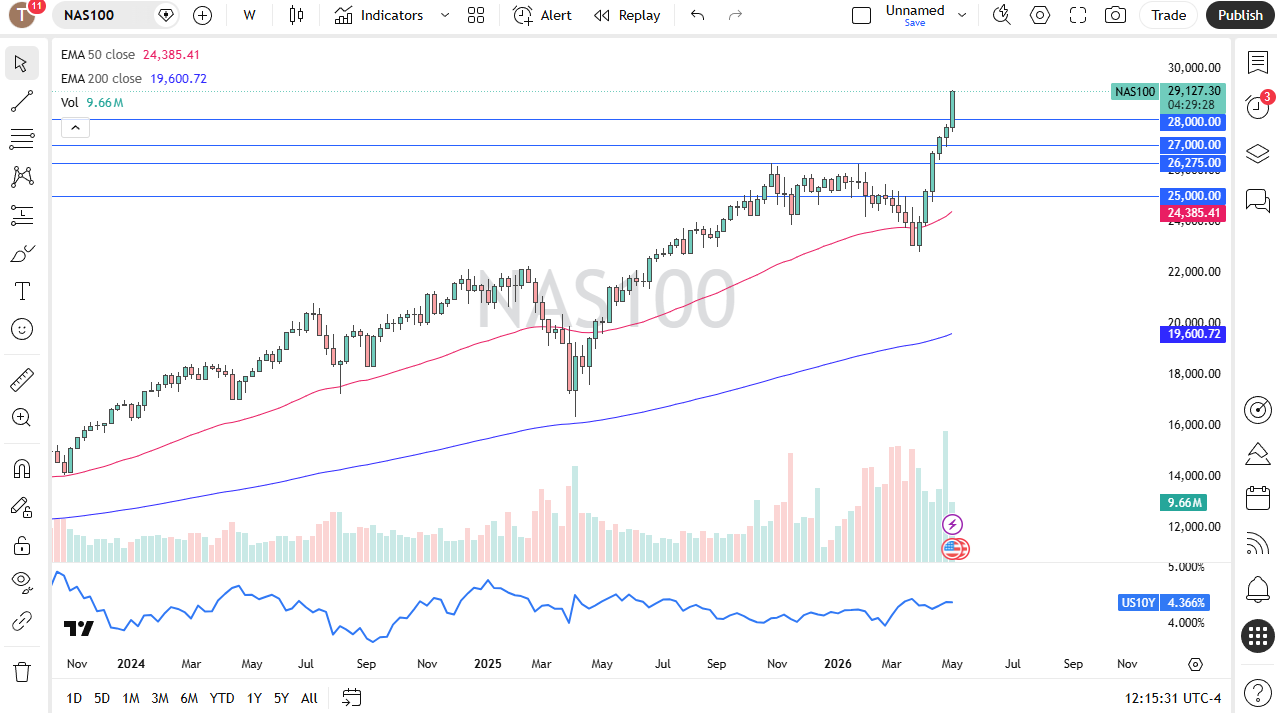This screenshot has height=713, width=1277.
Task: Take a chart snapshot with camera icon
Action: (1115, 15)
